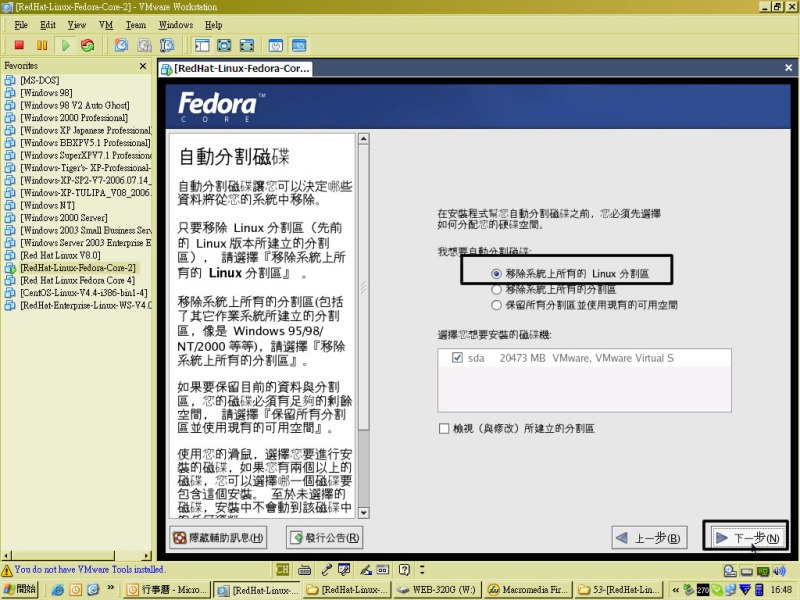The width and height of the screenshot is (800, 600).
Task: Click the Summary view toolbar icon
Action: pyautogui.click(x=276, y=45)
